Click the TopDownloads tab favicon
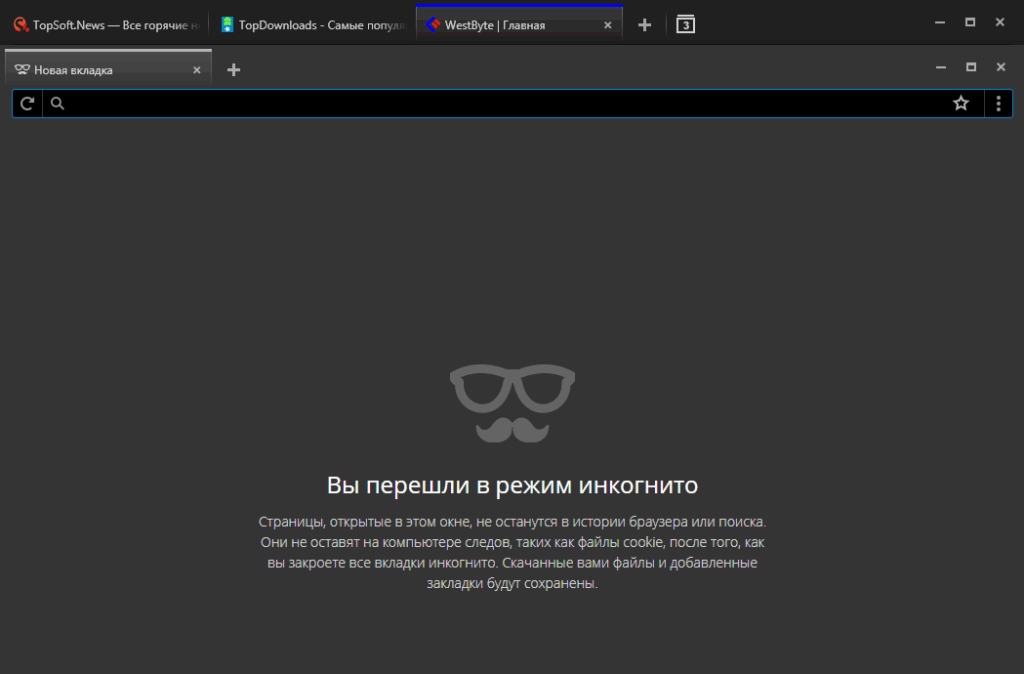 (227, 25)
